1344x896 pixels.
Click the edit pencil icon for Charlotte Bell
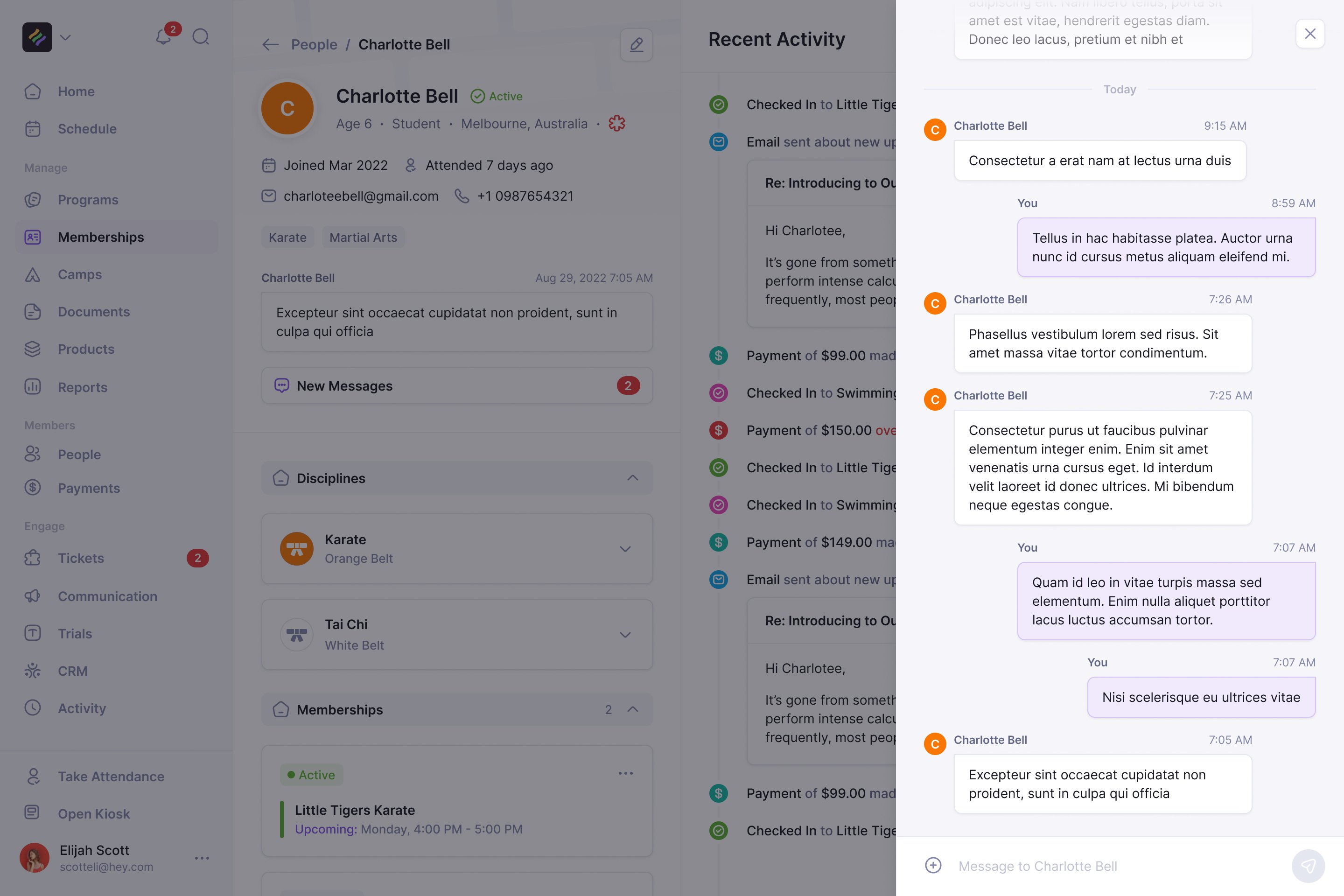(636, 45)
